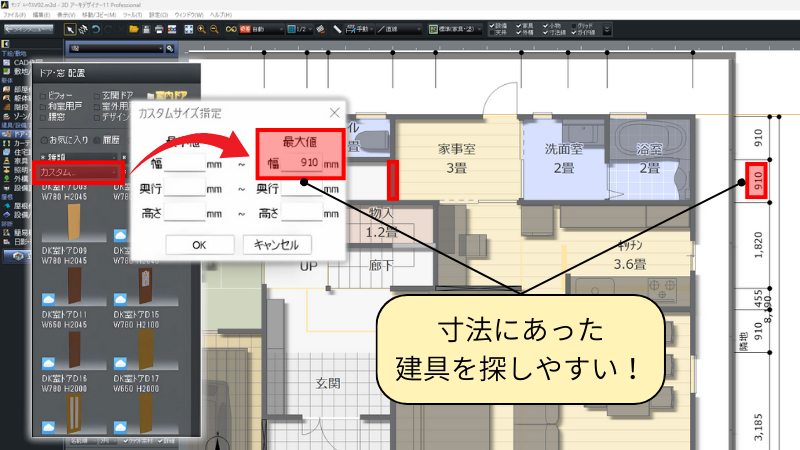The height and width of the screenshot is (450, 800).
Task: Select the 家具 furniture item in sidebar
Action: click(x=15, y=161)
